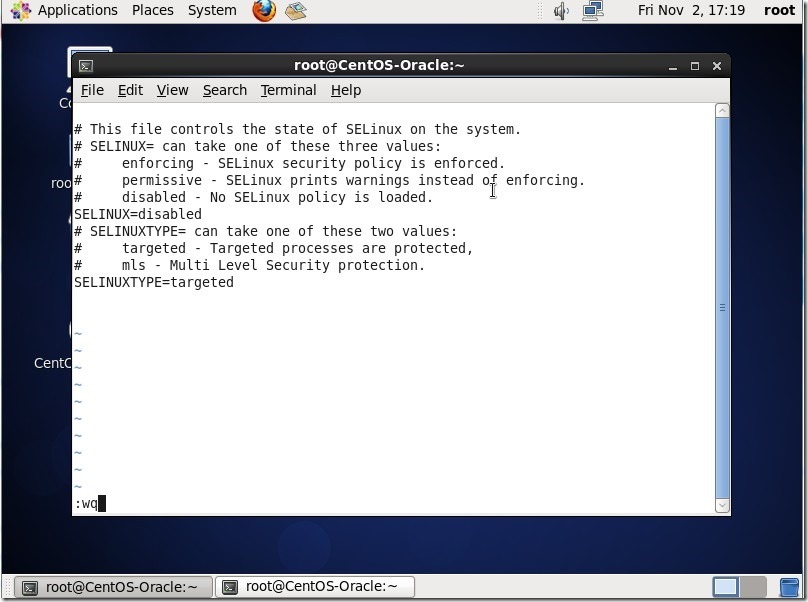Click the scrollbar down arrow in terminal
The height and width of the screenshot is (602, 808).
point(722,506)
